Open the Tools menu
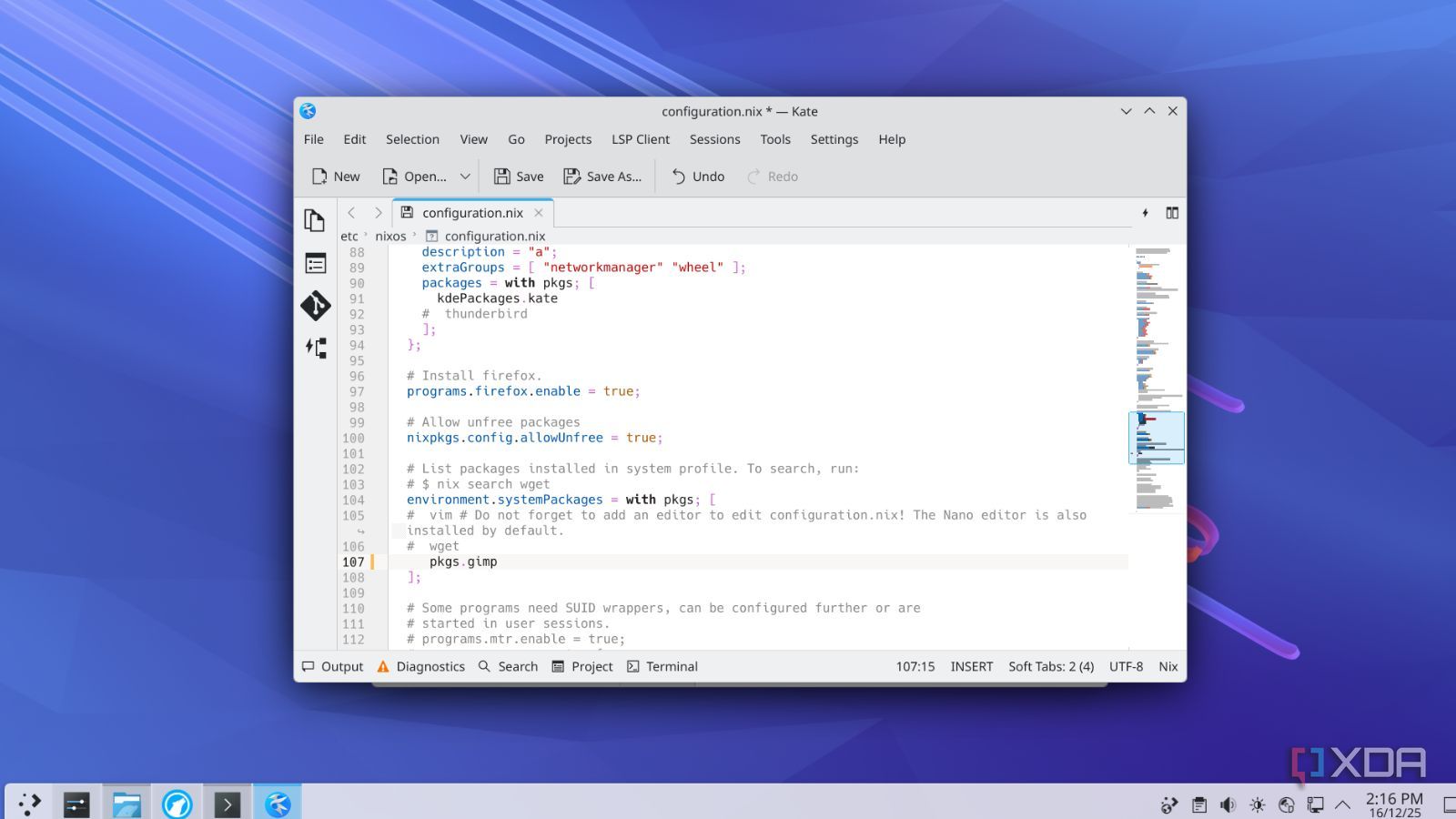This screenshot has width=1456, height=819. (775, 139)
